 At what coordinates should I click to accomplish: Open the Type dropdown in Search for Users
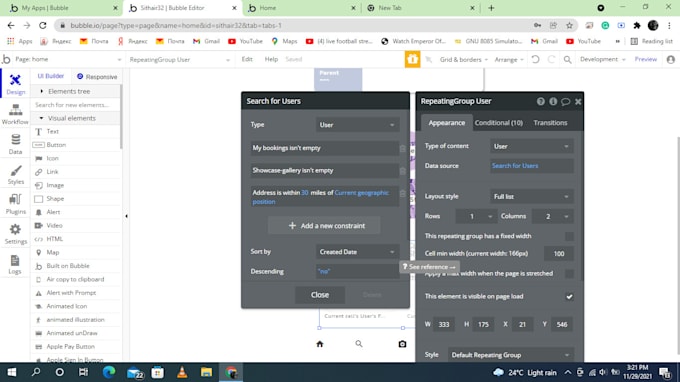[x=357, y=125]
